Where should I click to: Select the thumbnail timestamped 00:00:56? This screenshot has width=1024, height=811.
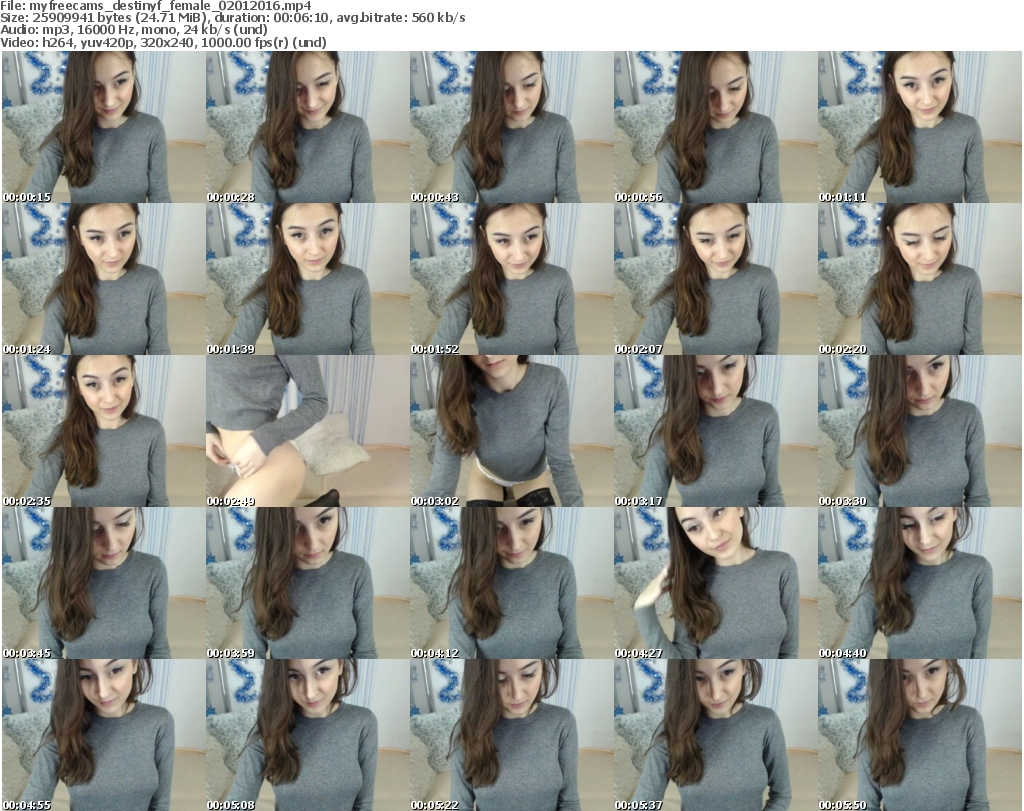click(x=716, y=127)
